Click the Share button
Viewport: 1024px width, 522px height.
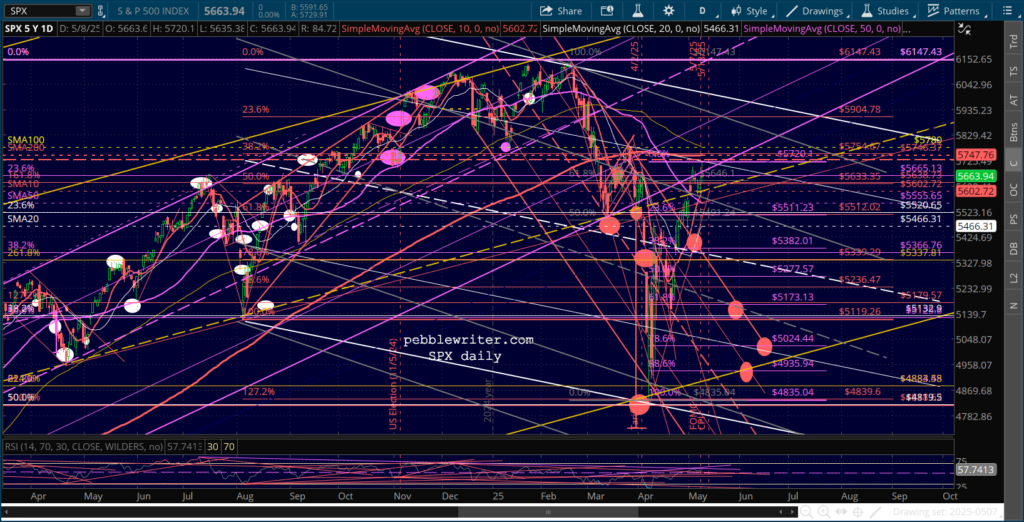[x=562, y=10]
